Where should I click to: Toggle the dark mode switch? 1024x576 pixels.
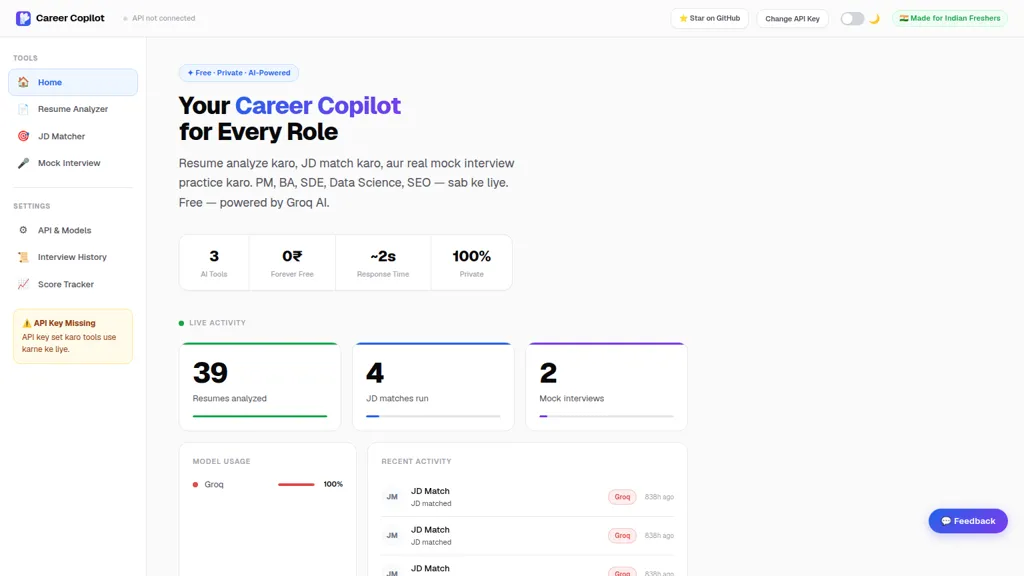852,18
